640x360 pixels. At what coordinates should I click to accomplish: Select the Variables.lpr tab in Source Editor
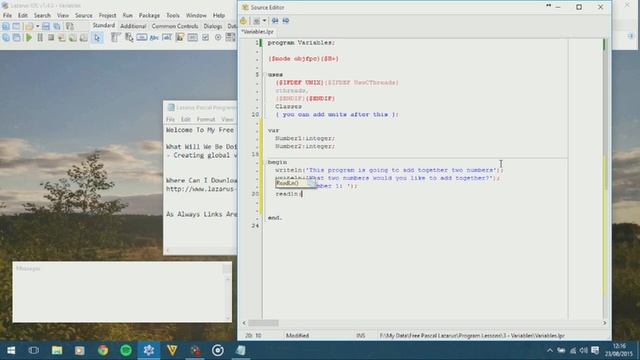(258, 31)
